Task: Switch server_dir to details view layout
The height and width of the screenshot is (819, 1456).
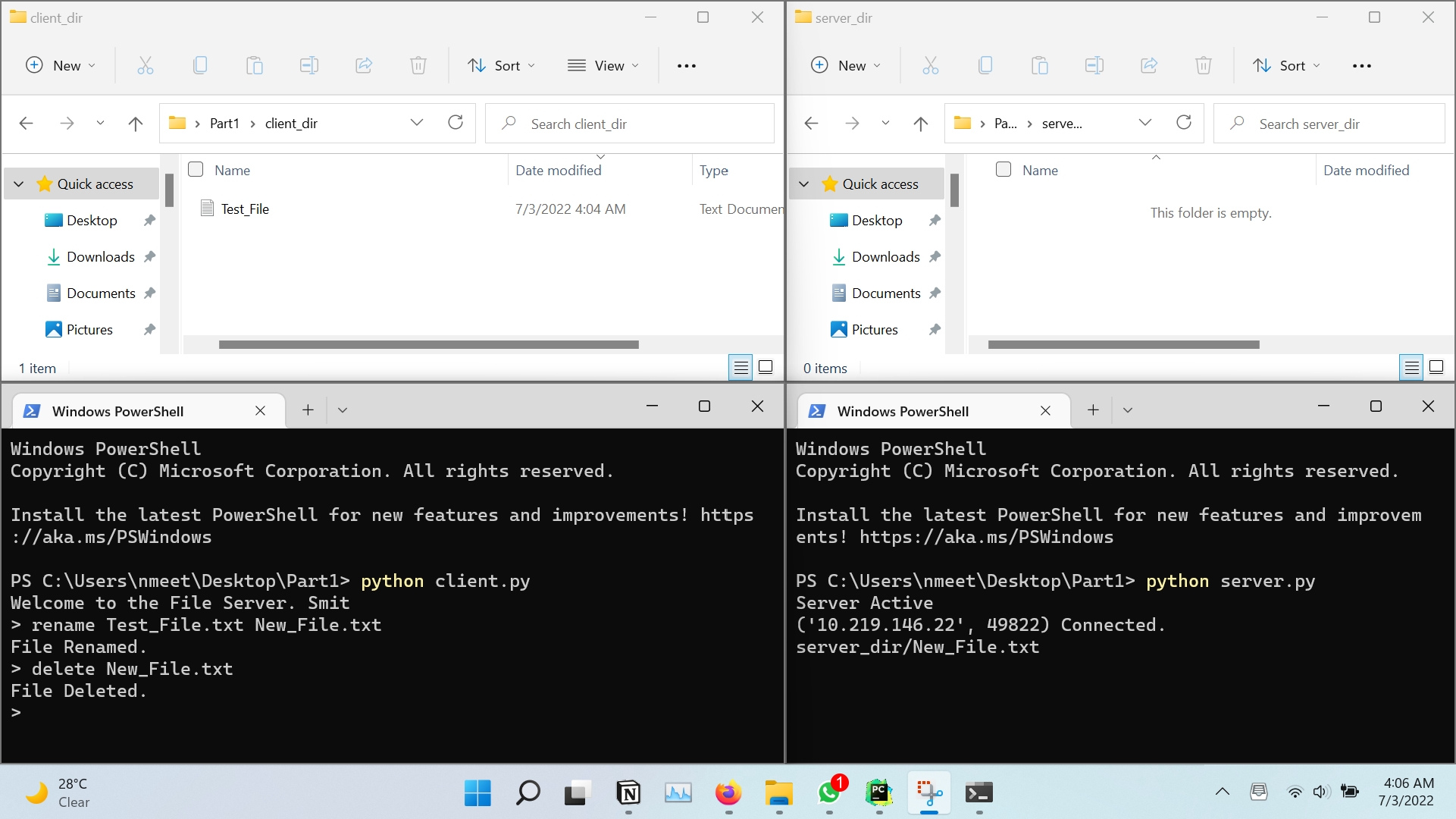Action: 1411,368
